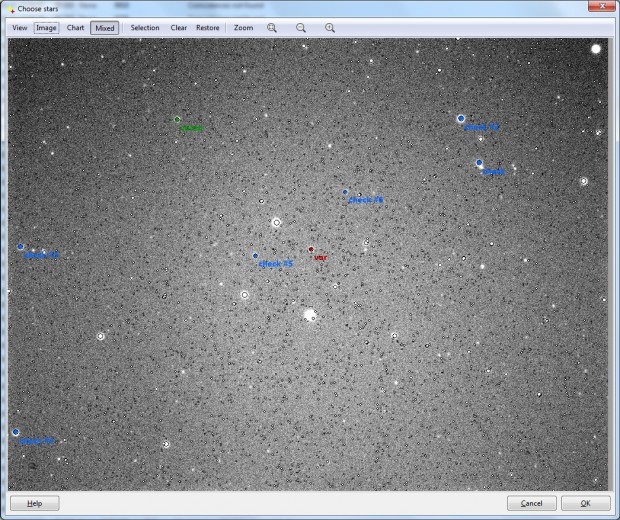Click the check #6 blue star marker
620x520 pixels.
pyautogui.click(x=345, y=192)
